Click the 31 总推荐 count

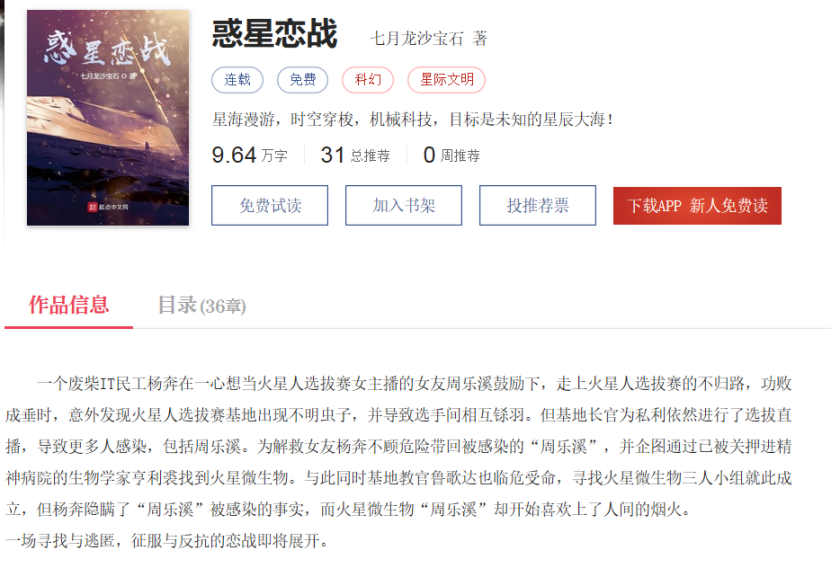coord(355,155)
